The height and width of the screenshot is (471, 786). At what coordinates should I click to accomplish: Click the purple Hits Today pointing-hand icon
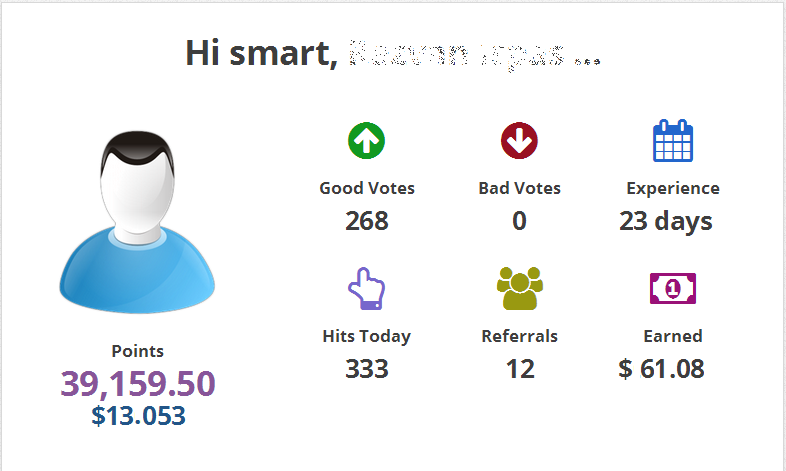[x=366, y=289]
